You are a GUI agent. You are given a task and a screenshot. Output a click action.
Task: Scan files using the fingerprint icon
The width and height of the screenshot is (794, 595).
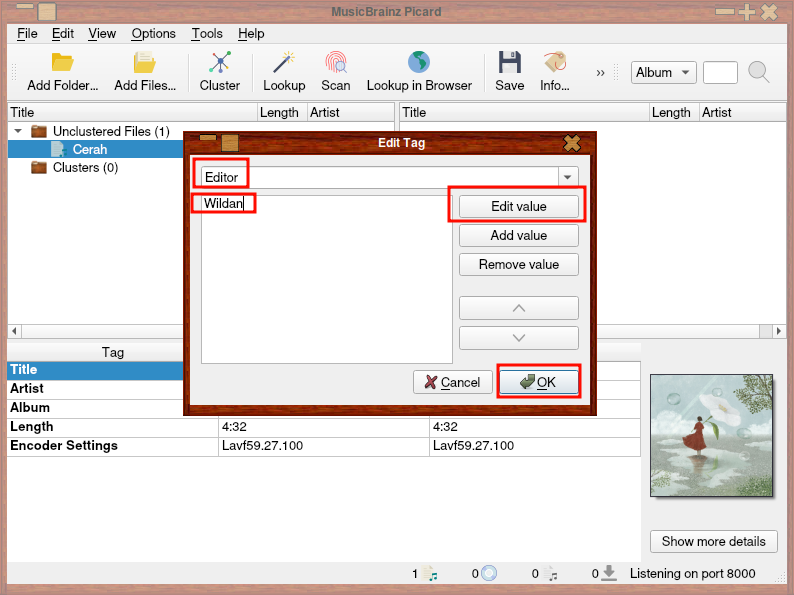[336, 63]
